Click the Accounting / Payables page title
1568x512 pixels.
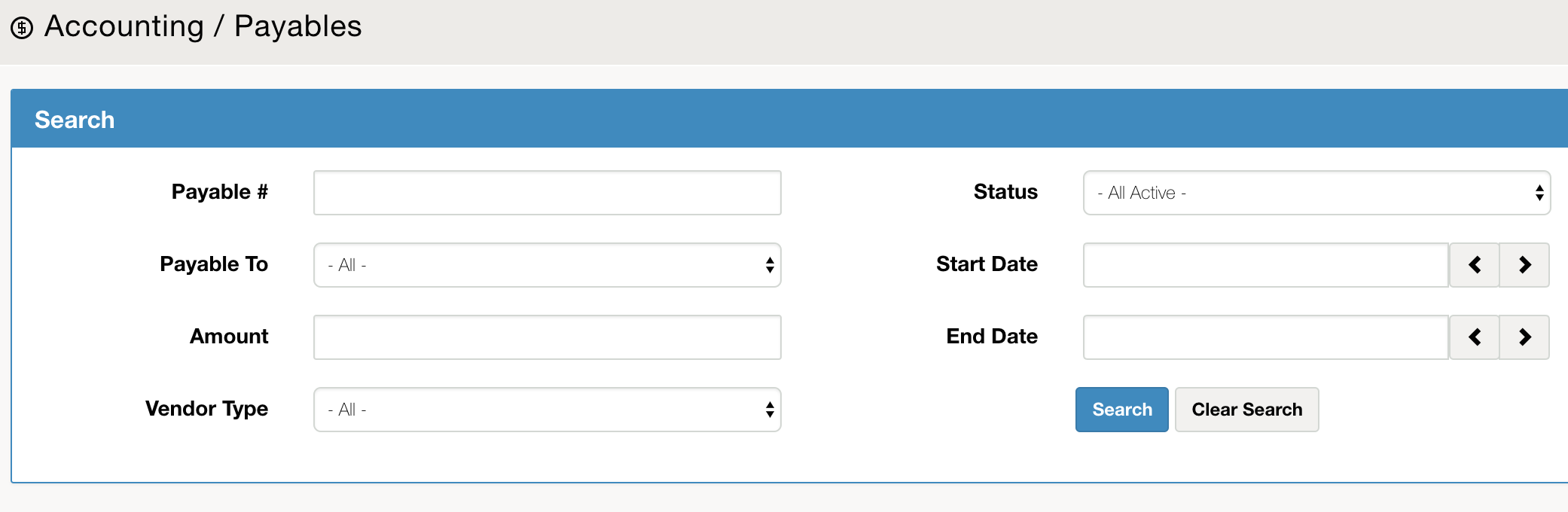point(202,27)
